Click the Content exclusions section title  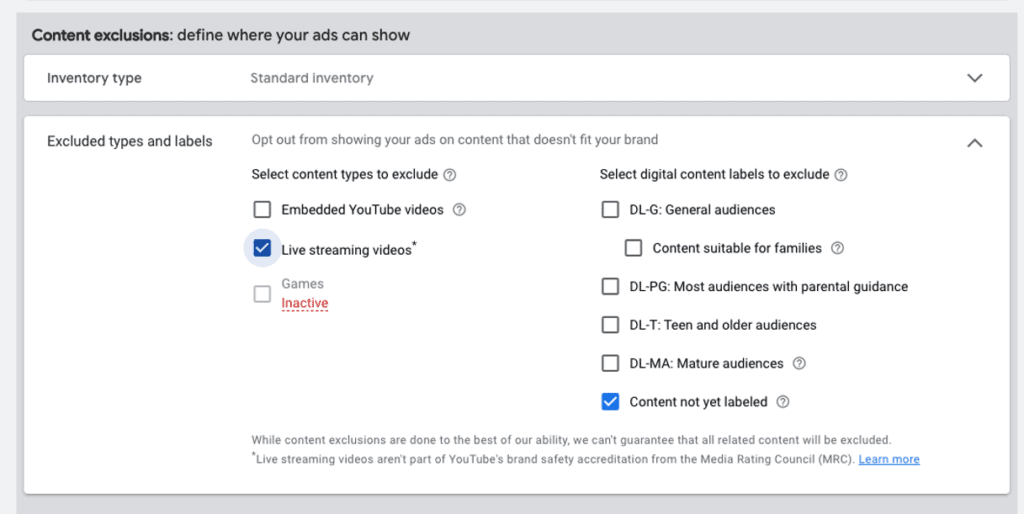click(x=221, y=35)
